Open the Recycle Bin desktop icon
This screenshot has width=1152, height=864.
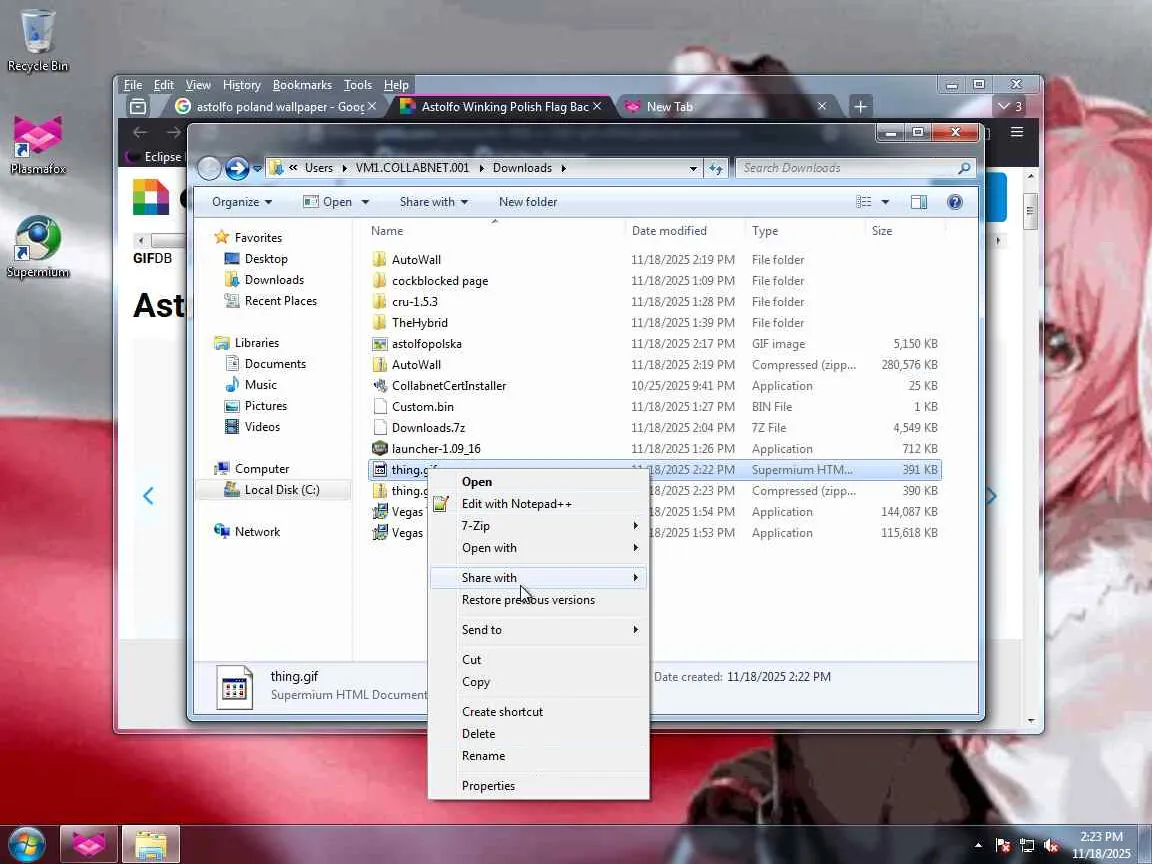pyautogui.click(x=37, y=40)
